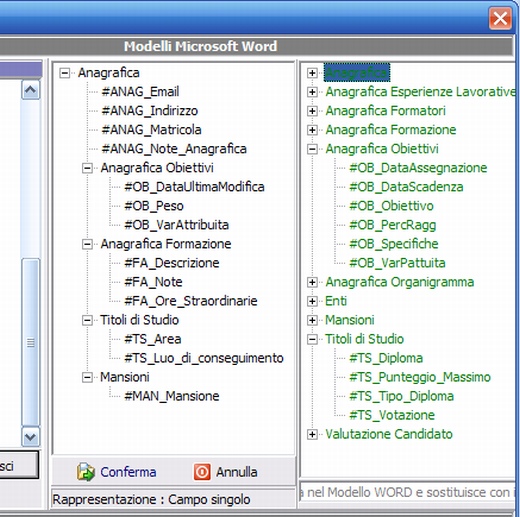Click the scrollbar up arrow
The height and width of the screenshot is (517, 520).
[x=31, y=89]
